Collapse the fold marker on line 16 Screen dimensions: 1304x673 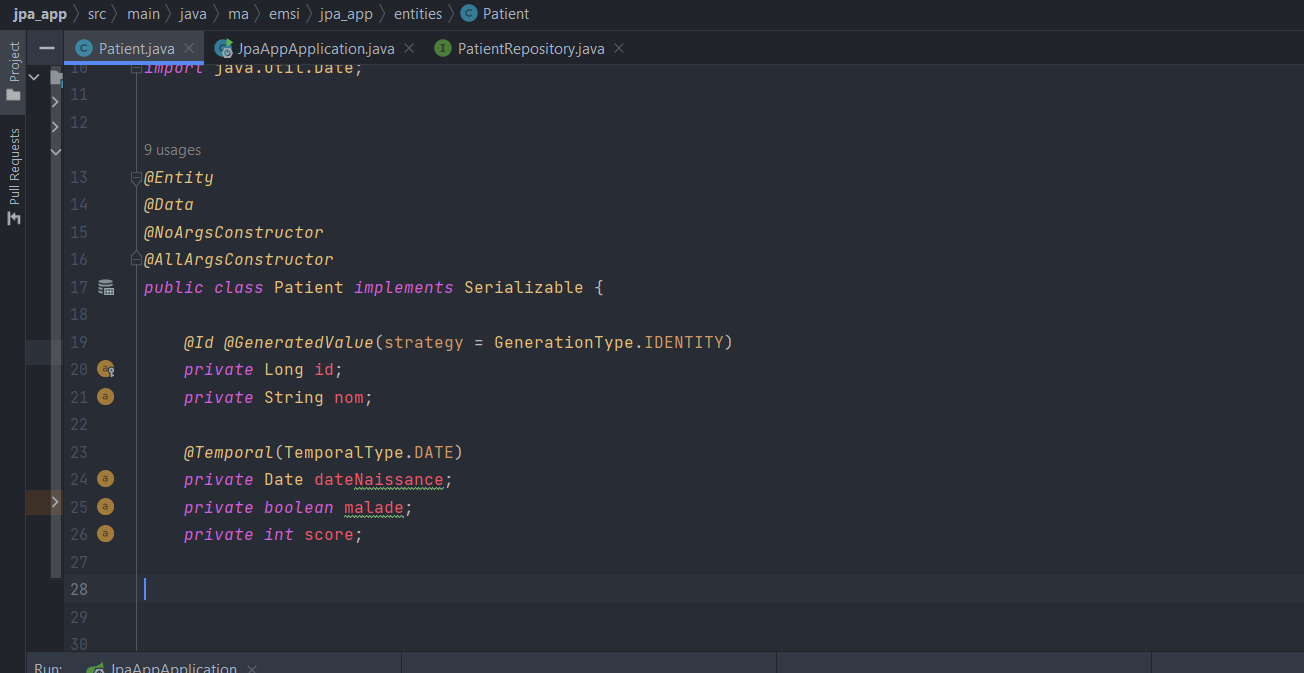pos(135,259)
